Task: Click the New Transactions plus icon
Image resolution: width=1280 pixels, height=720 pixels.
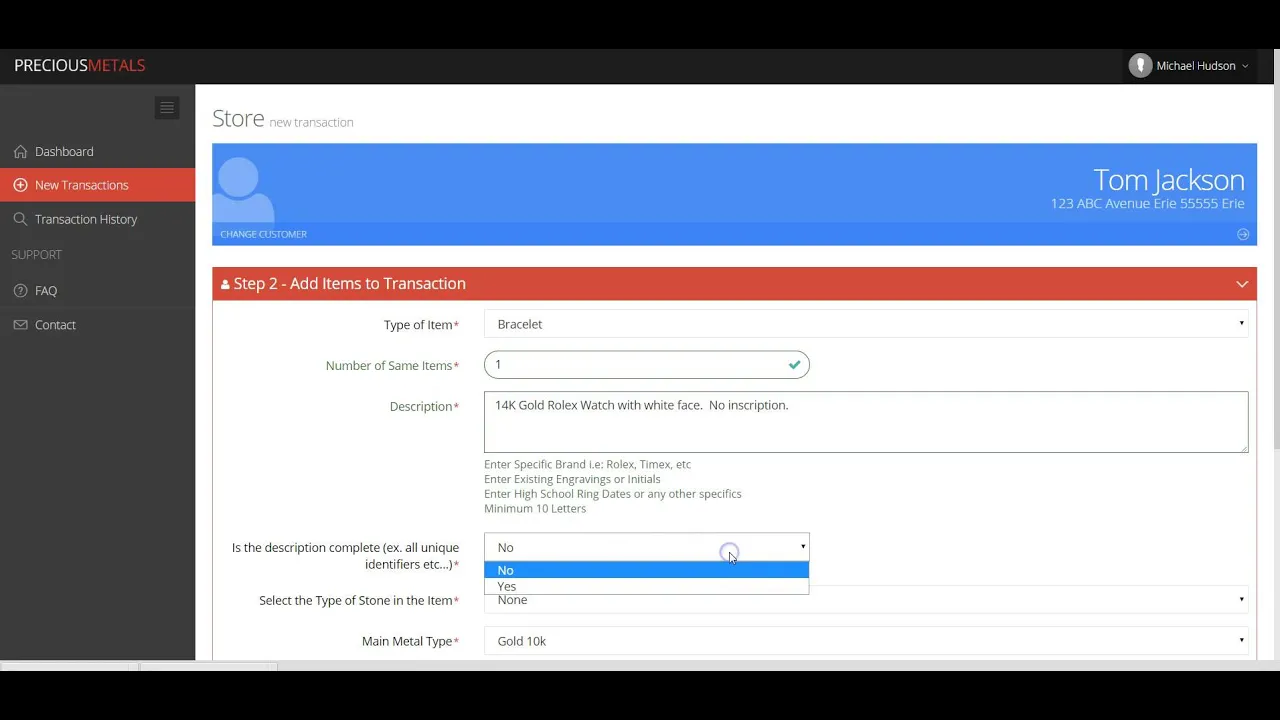Action: 20,185
